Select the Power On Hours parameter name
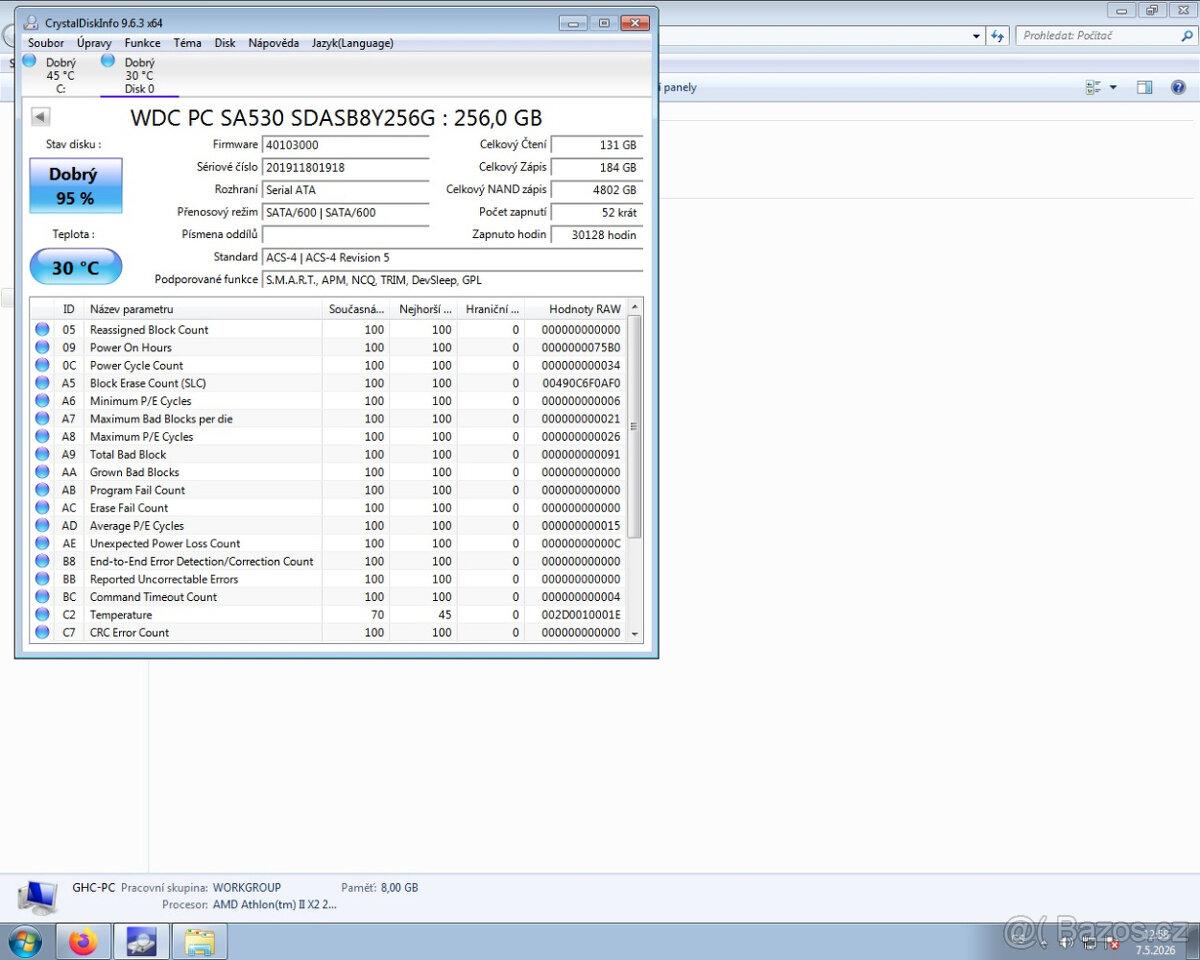1200x960 pixels. tap(131, 347)
